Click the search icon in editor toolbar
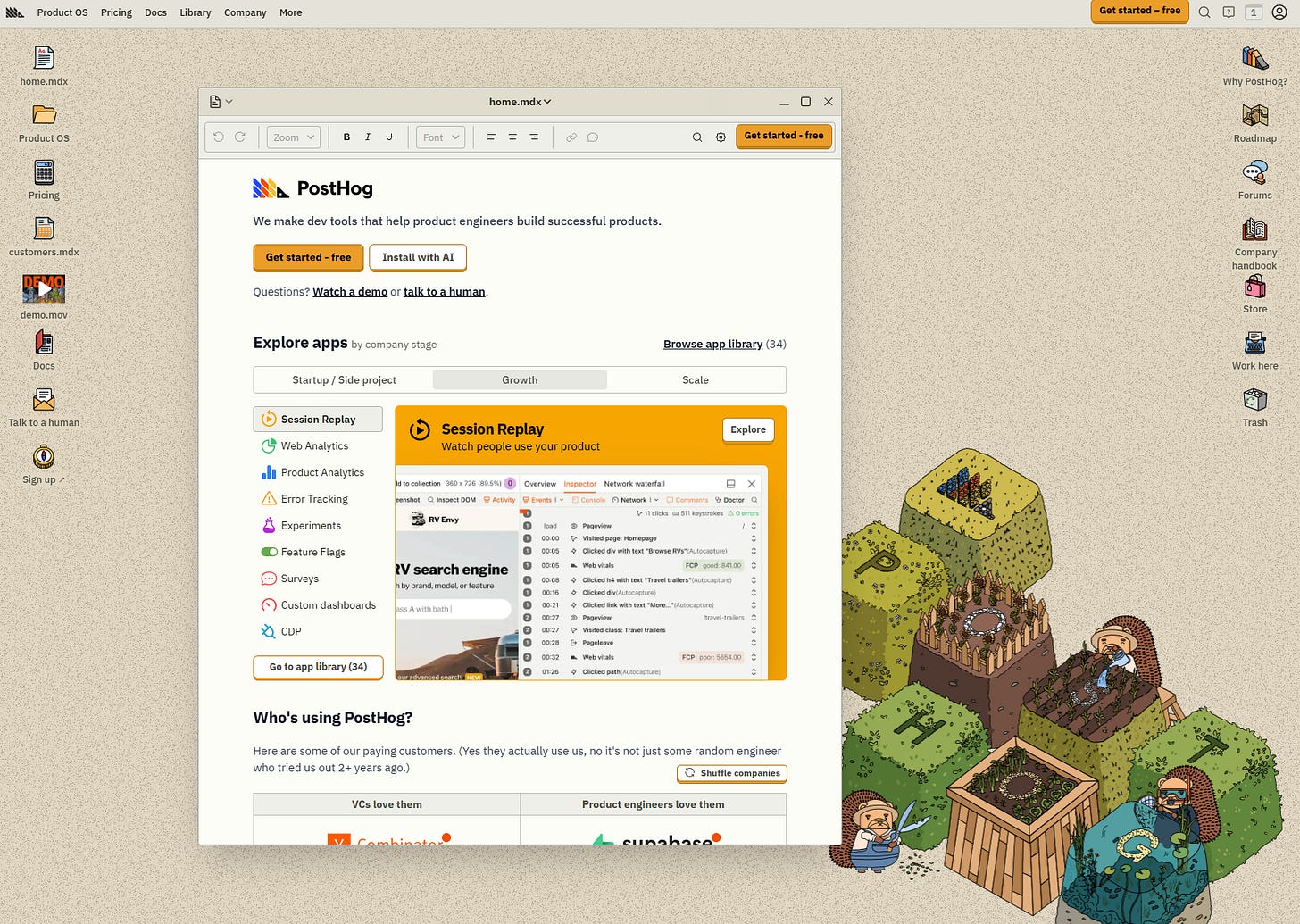 pyautogui.click(x=697, y=137)
